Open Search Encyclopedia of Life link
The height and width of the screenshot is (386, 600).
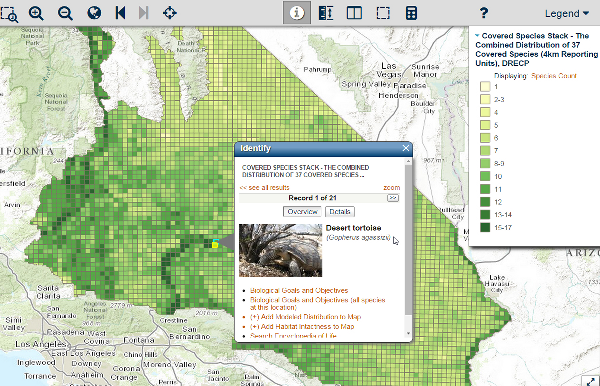tap(293, 336)
